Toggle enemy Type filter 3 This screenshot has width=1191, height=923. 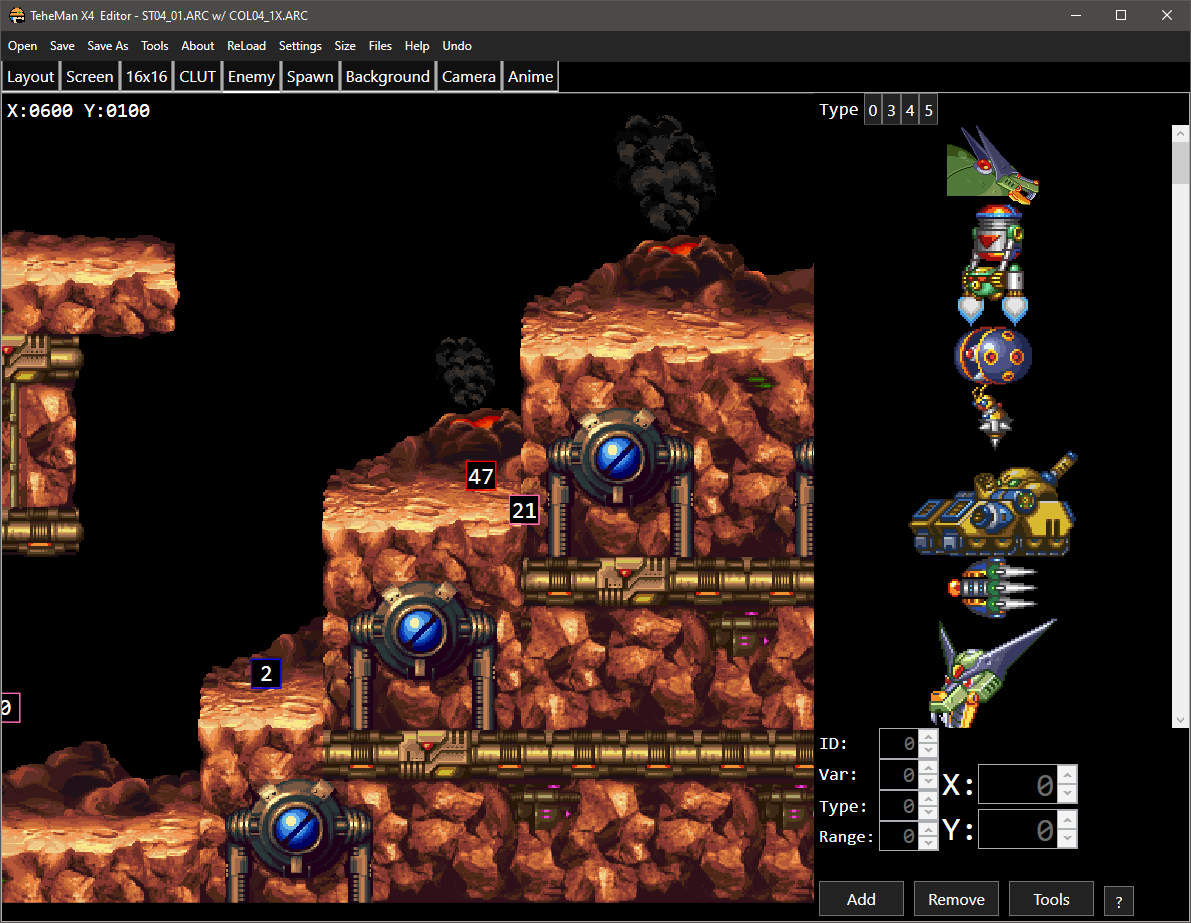pos(891,110)
